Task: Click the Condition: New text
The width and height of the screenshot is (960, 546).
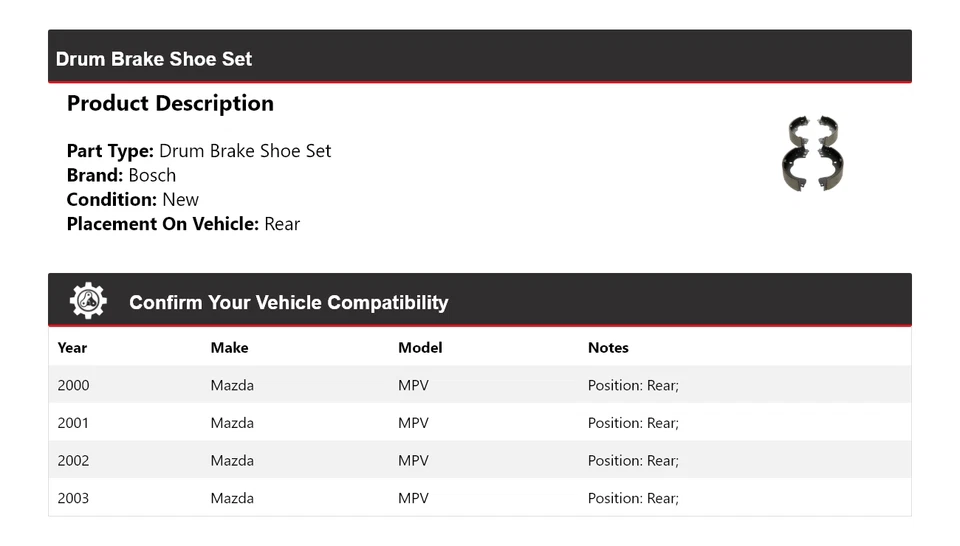Action: (133, 199)
